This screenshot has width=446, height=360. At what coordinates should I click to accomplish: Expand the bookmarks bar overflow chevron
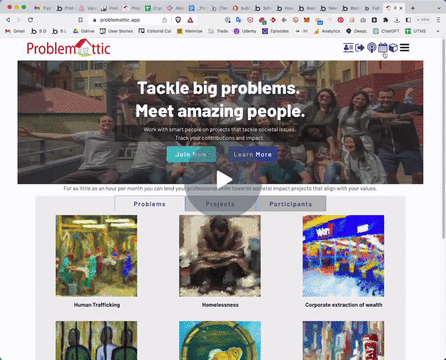pyautogui.click(x=438, y=31)
